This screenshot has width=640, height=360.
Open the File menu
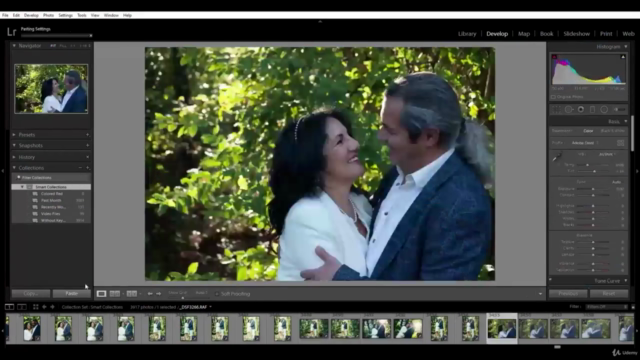[x=5, y=15]
